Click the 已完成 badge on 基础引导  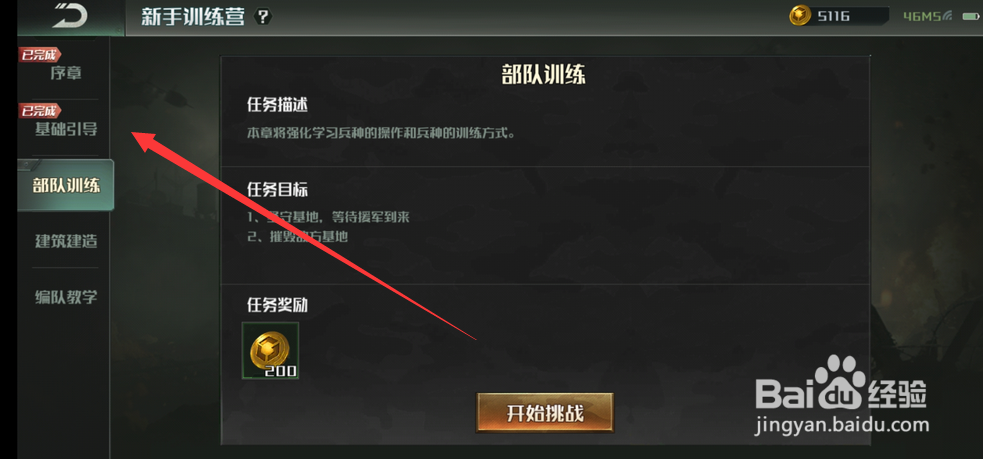click(x=39, y=111)
